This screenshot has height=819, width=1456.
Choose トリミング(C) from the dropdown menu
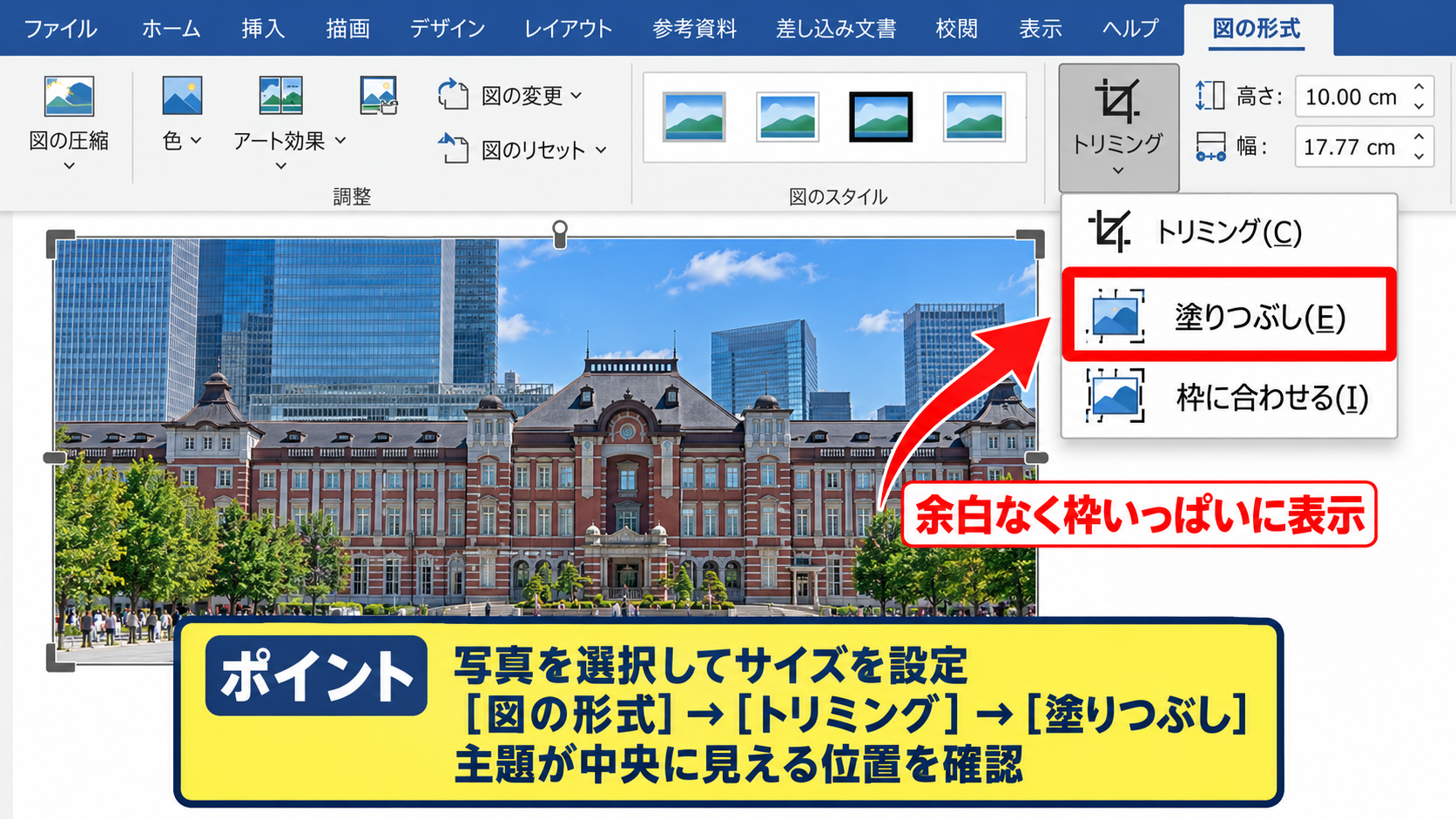(1229, 232)
